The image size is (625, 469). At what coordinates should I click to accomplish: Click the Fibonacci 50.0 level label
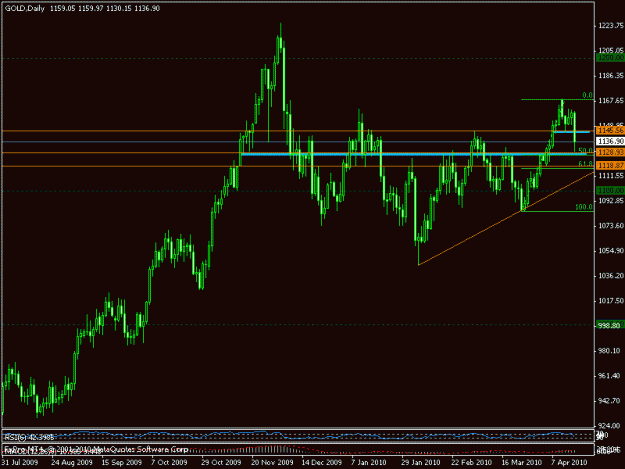(x=585, y=151)
